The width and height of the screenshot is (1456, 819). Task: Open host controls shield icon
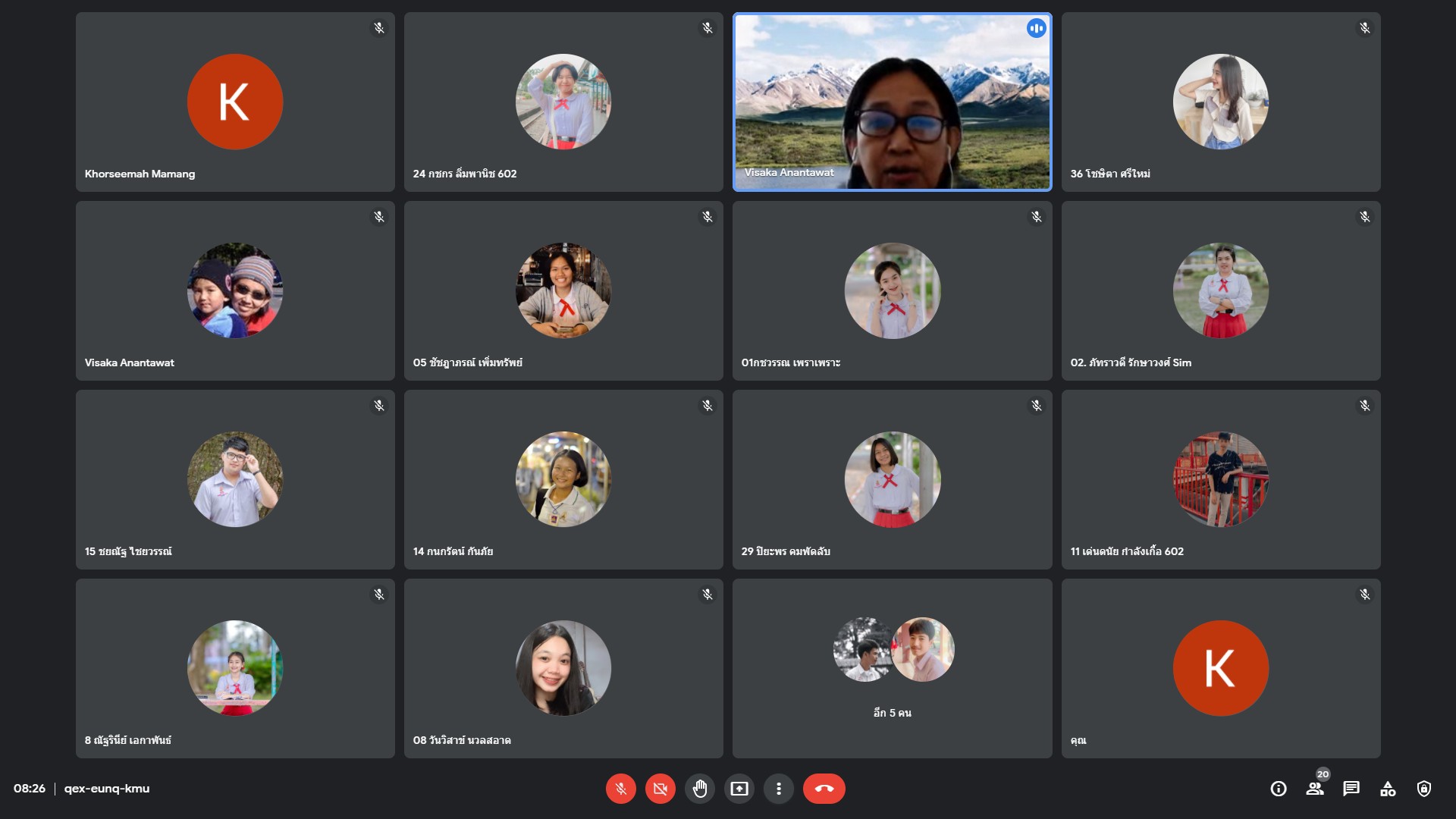(1424, 789)
